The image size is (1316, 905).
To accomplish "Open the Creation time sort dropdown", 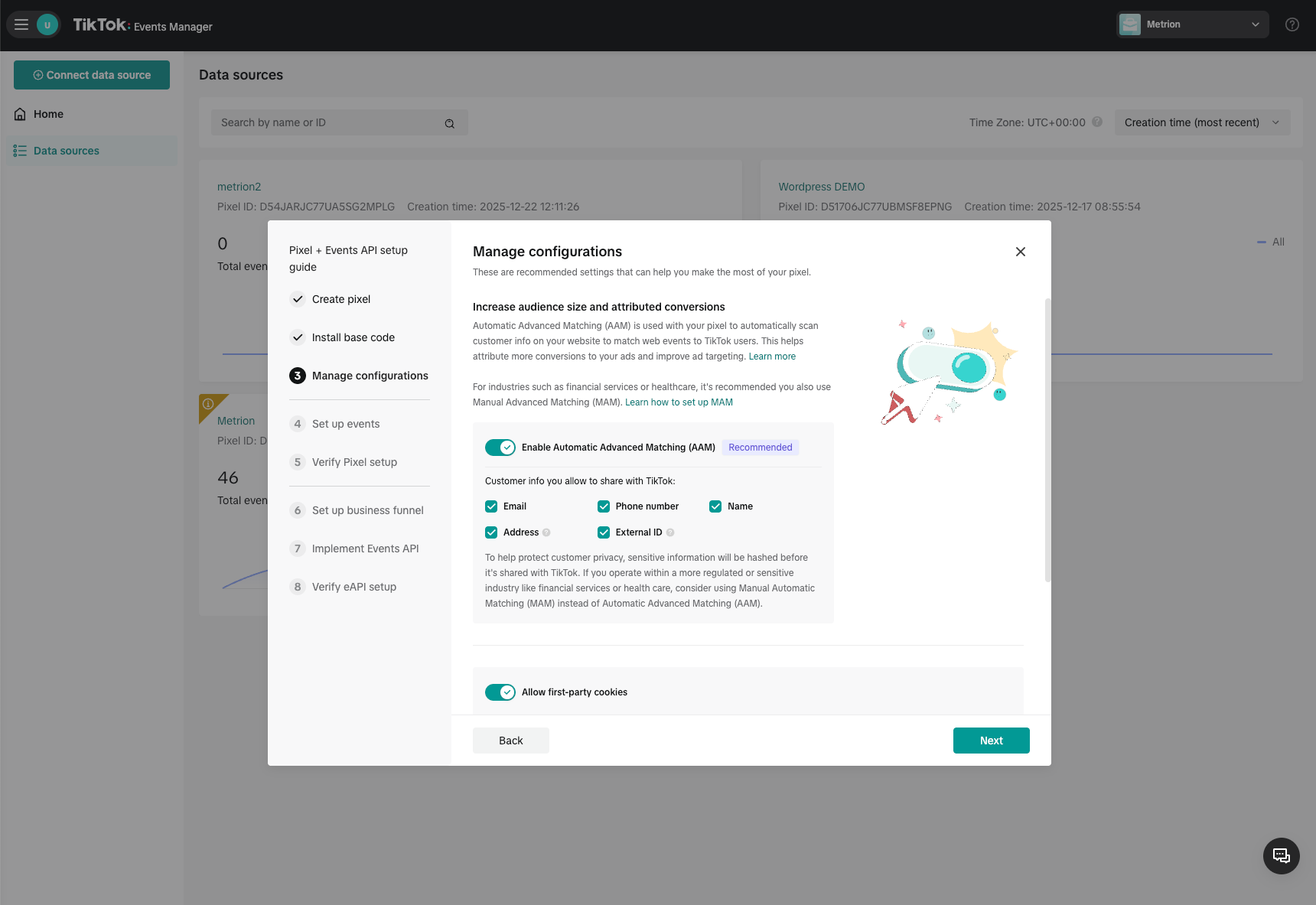I will (1202, 122).
